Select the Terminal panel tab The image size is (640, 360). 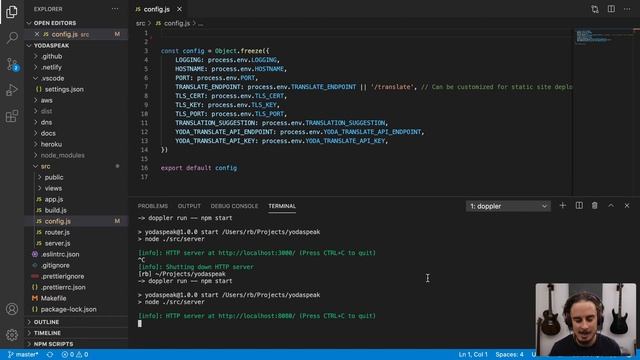(x=282, y=206)
